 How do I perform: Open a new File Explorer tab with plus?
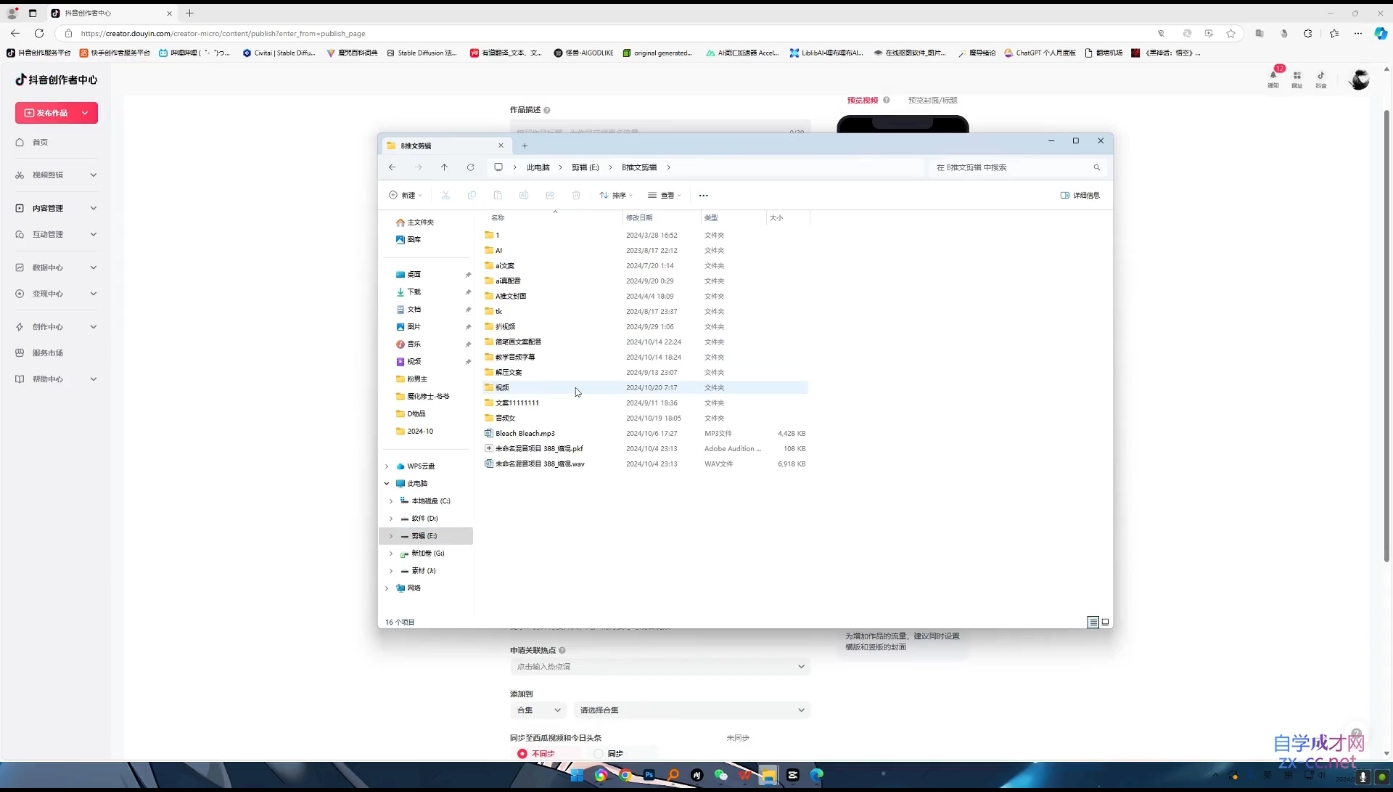click(524, 145)
